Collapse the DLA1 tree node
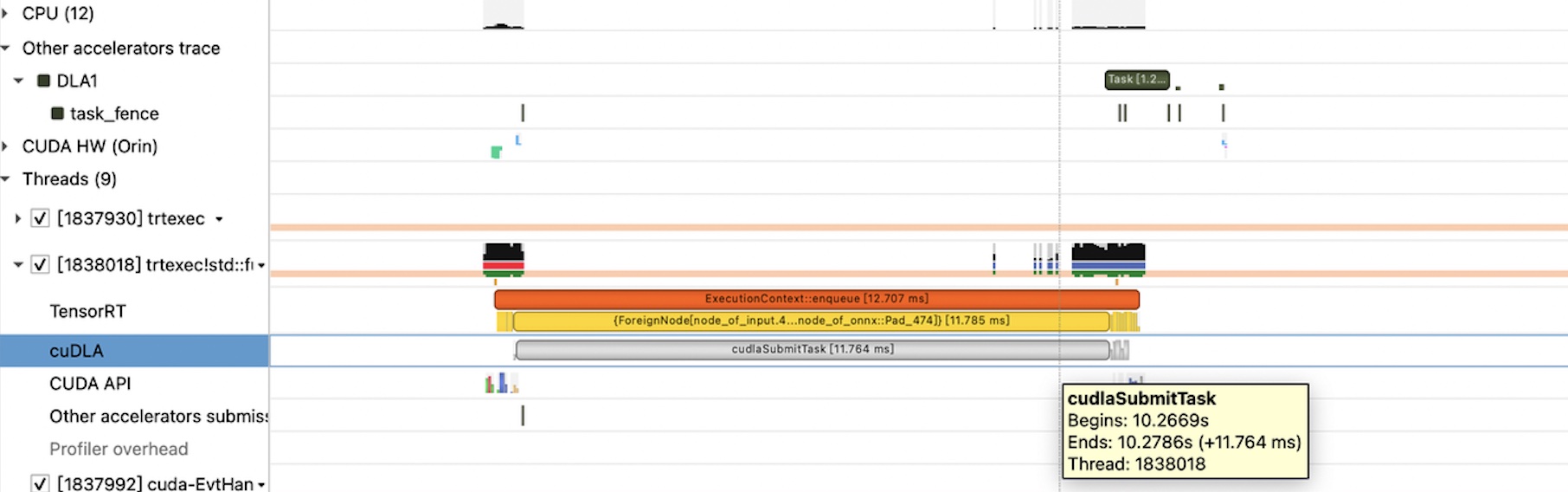Screen dimensions: 1568x492 tap(18, 81)
